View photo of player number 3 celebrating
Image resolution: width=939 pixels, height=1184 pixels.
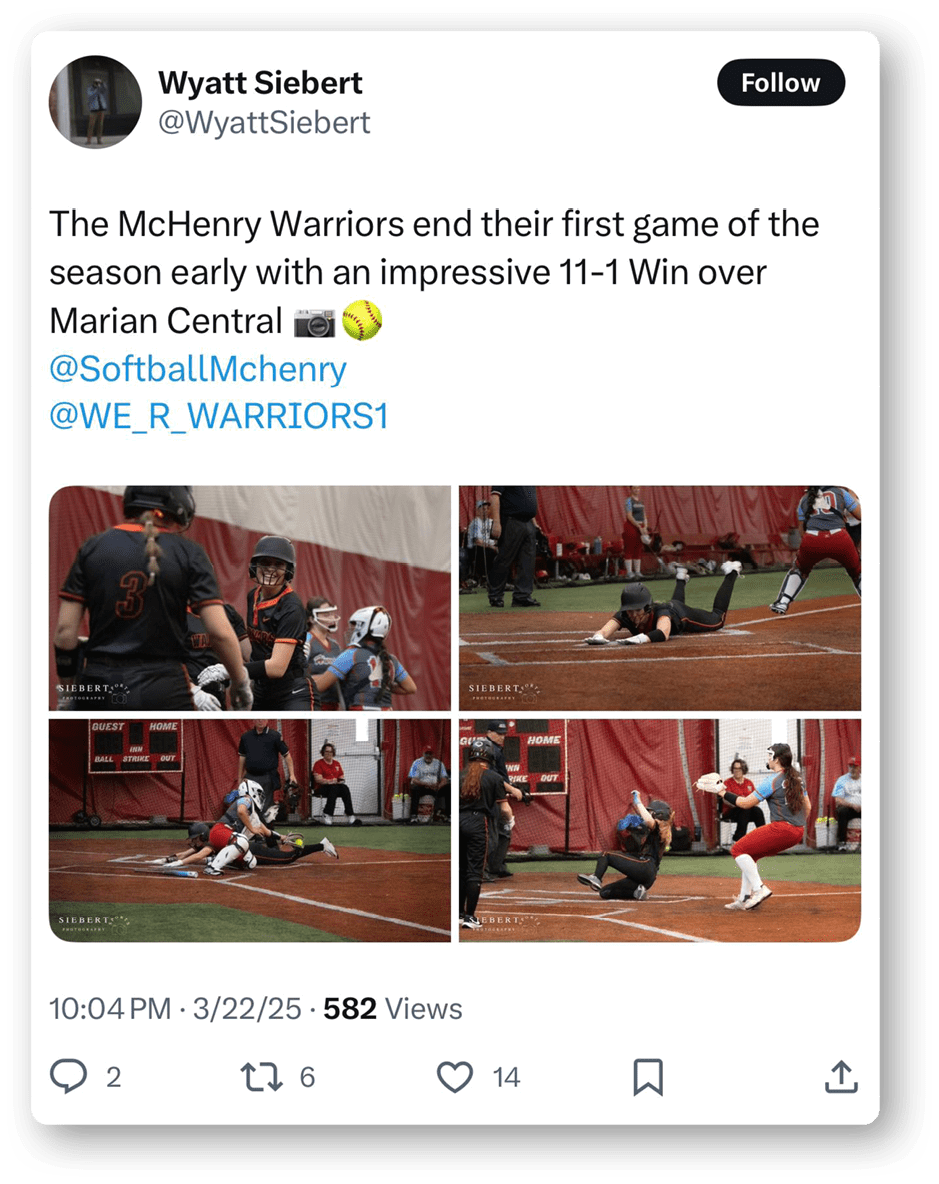pos(250,598)
